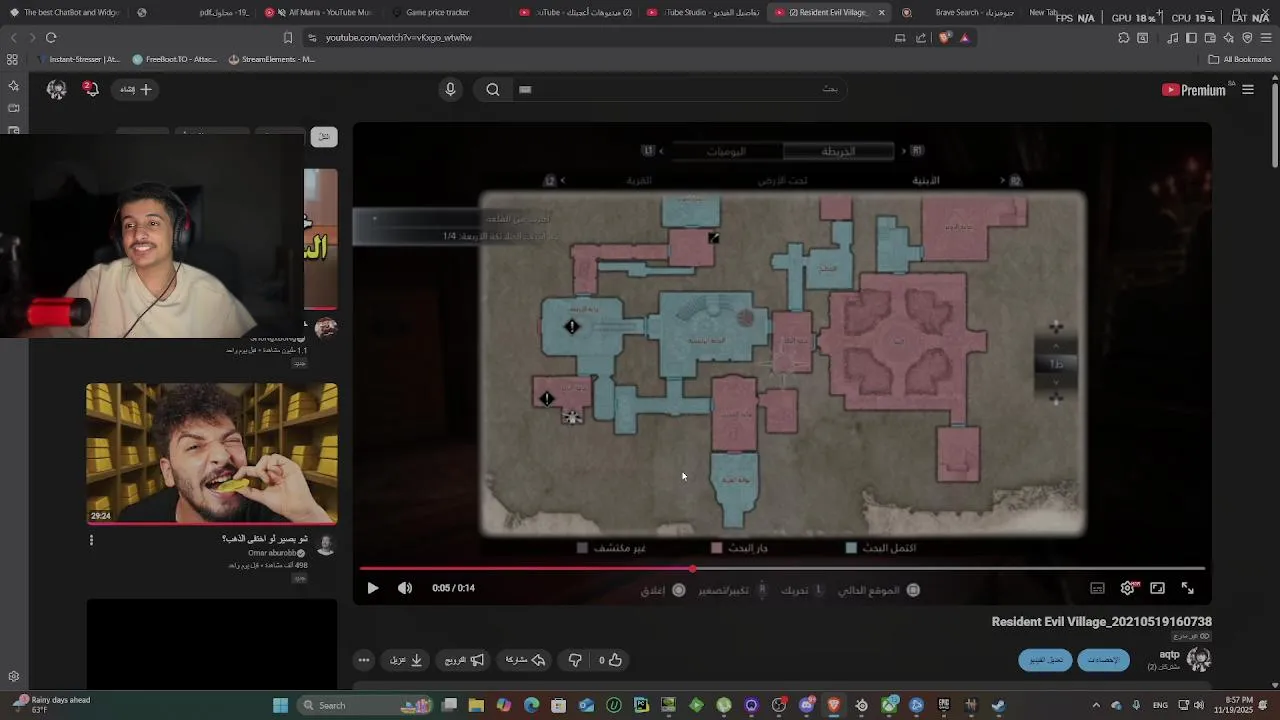The height and width of the screenshot is (720, 1280).
Task: Open YouTube sidebar settings gear
Action: tap(13, 676)
